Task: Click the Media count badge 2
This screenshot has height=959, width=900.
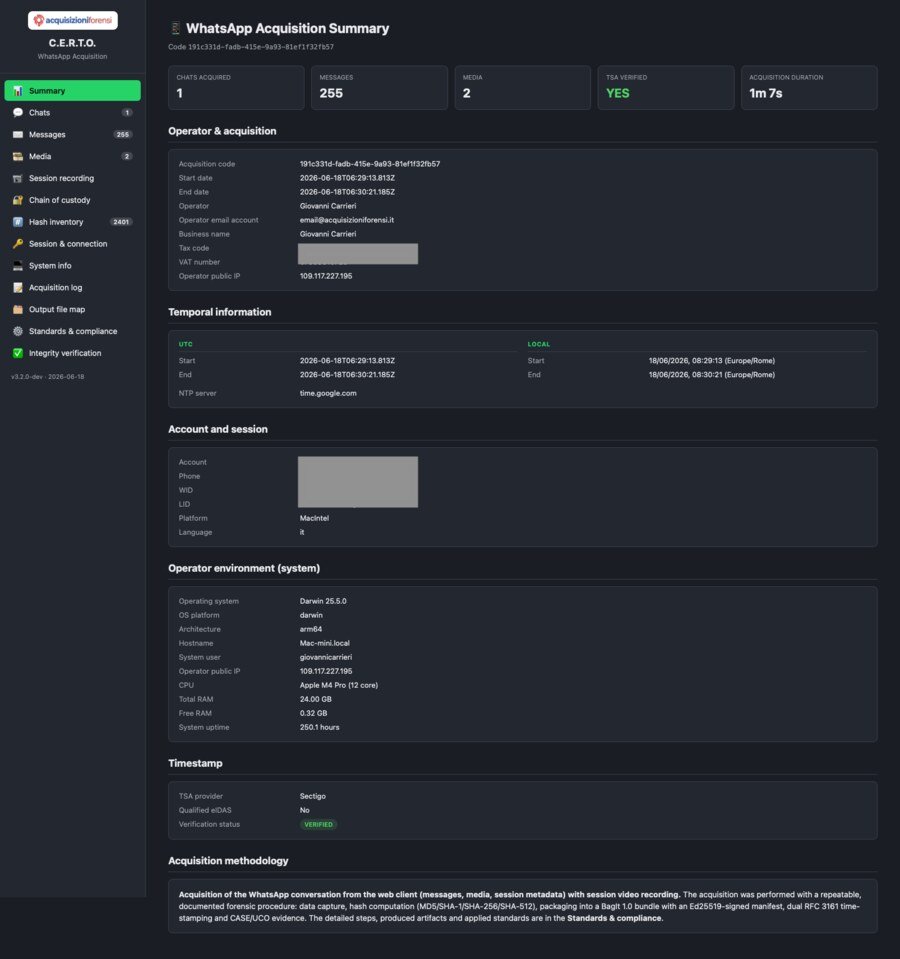Action: tap(127, 157)
